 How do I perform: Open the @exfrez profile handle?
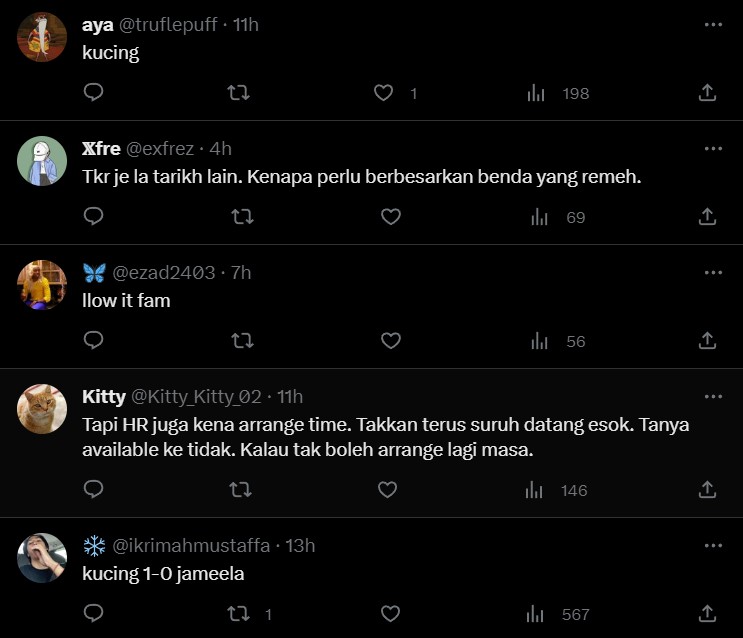[160, 149]
